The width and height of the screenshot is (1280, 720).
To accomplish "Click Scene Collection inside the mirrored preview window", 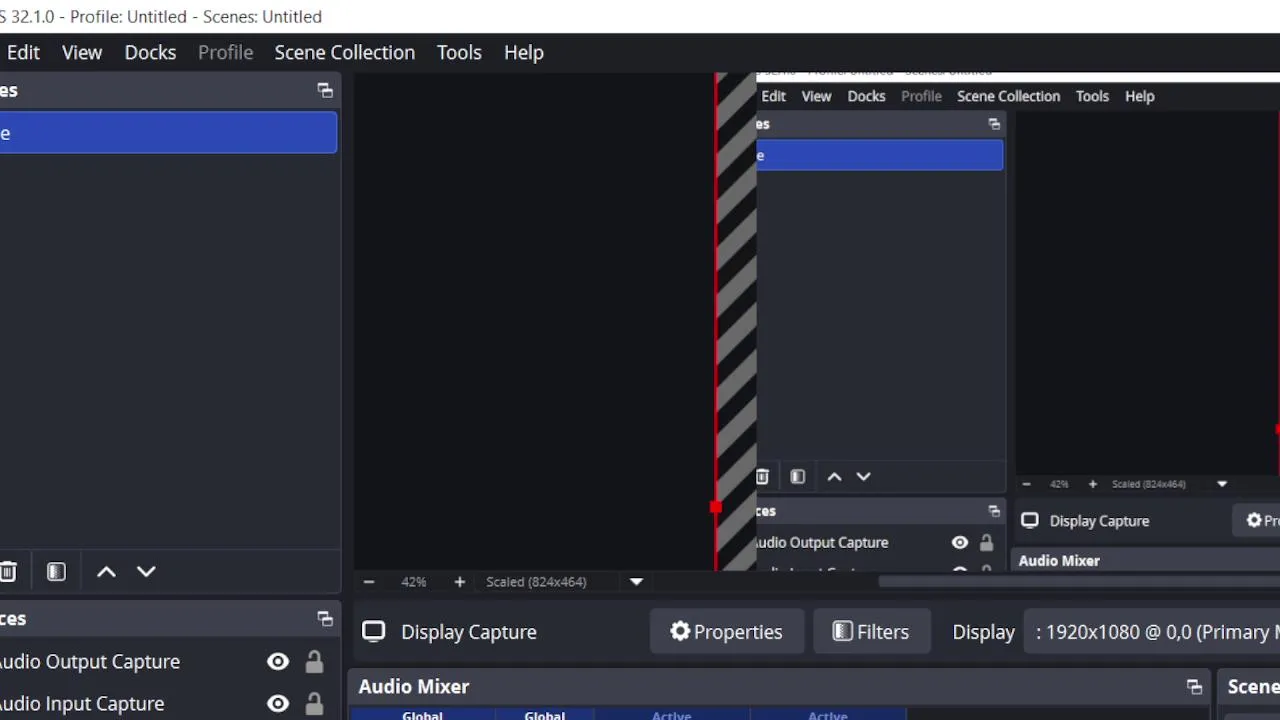I will pos(1008,96).
